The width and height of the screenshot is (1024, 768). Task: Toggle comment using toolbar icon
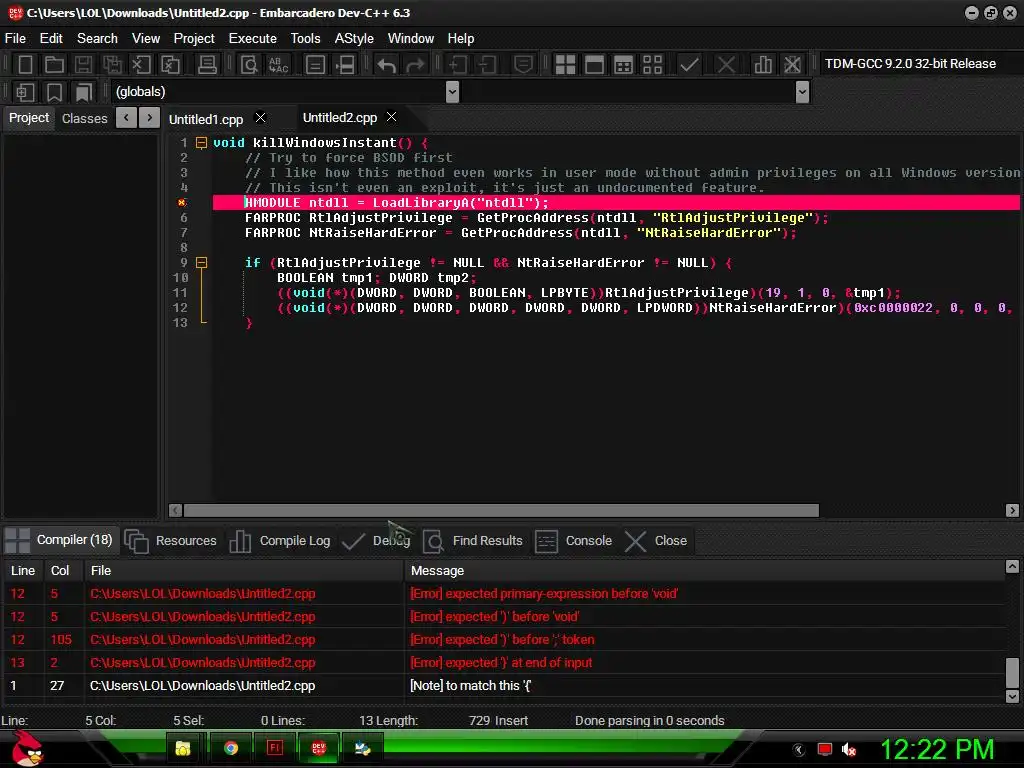[523, 64]
